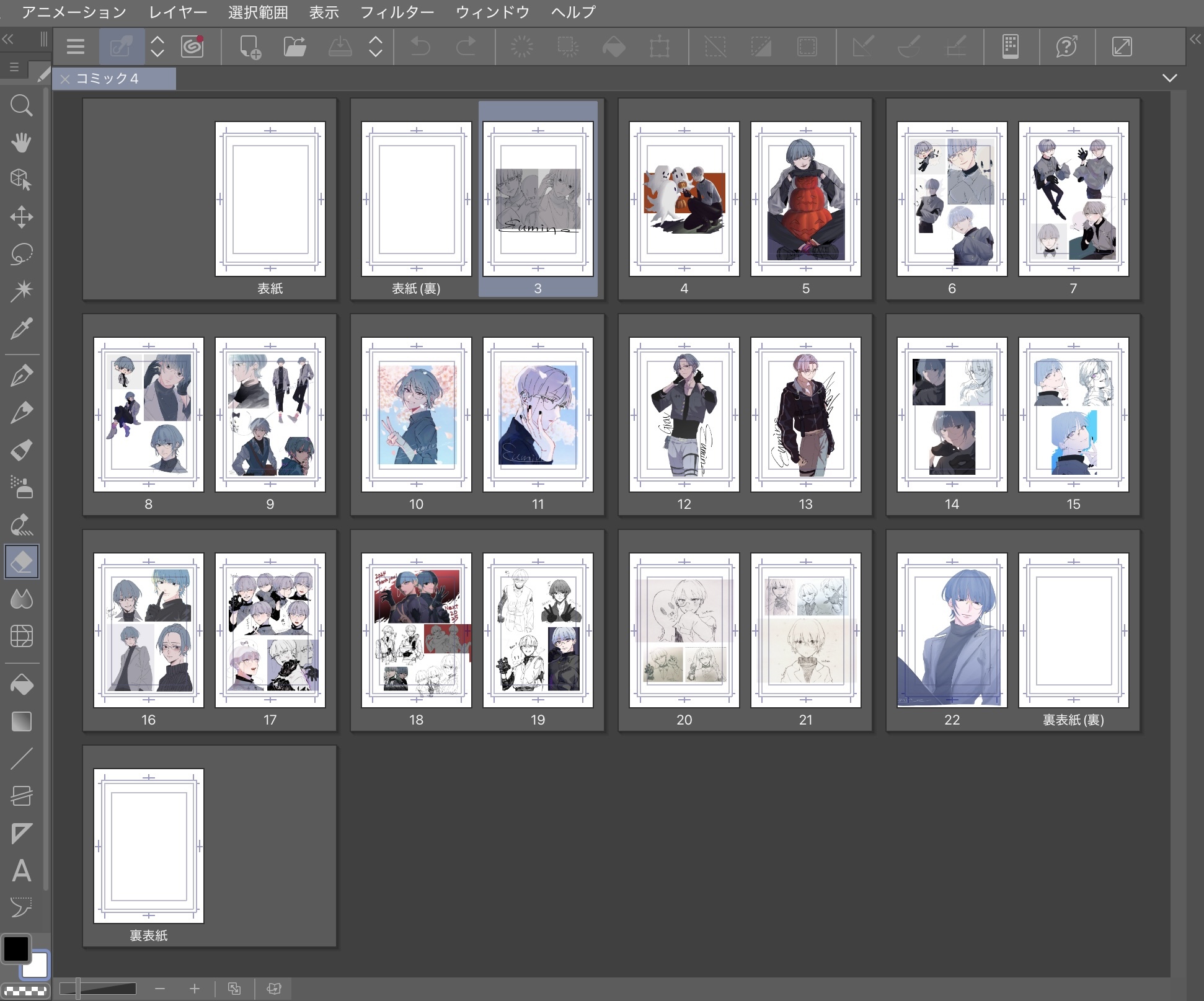
Task: Toggle transparent color swatch
Action: 25,990
